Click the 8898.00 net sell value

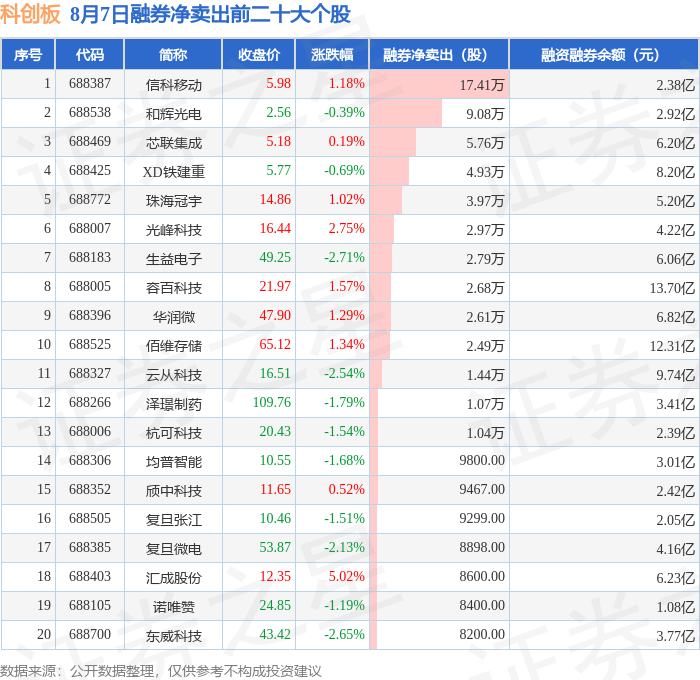(482, 547)
